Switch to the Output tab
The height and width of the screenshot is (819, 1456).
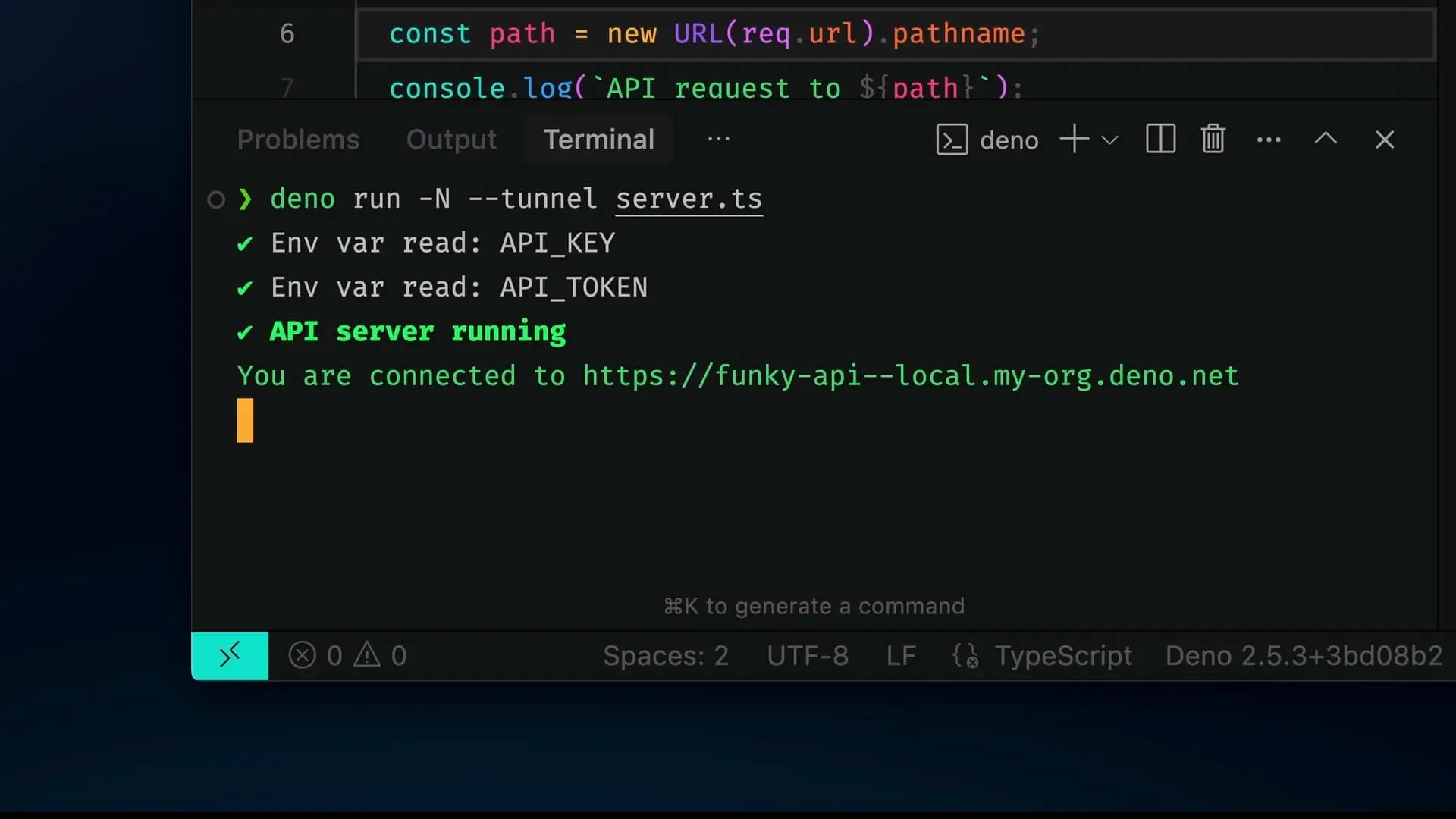point(451,140)
